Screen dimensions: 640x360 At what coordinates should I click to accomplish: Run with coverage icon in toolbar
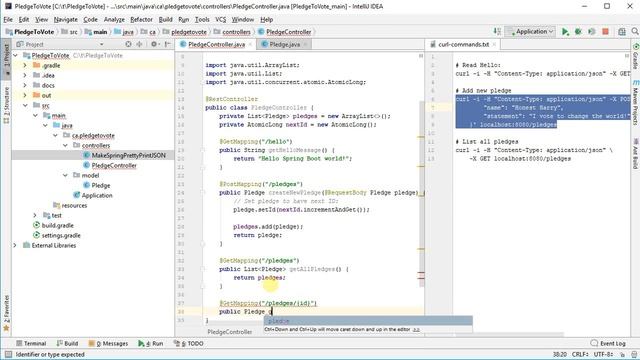pos(592,32)
